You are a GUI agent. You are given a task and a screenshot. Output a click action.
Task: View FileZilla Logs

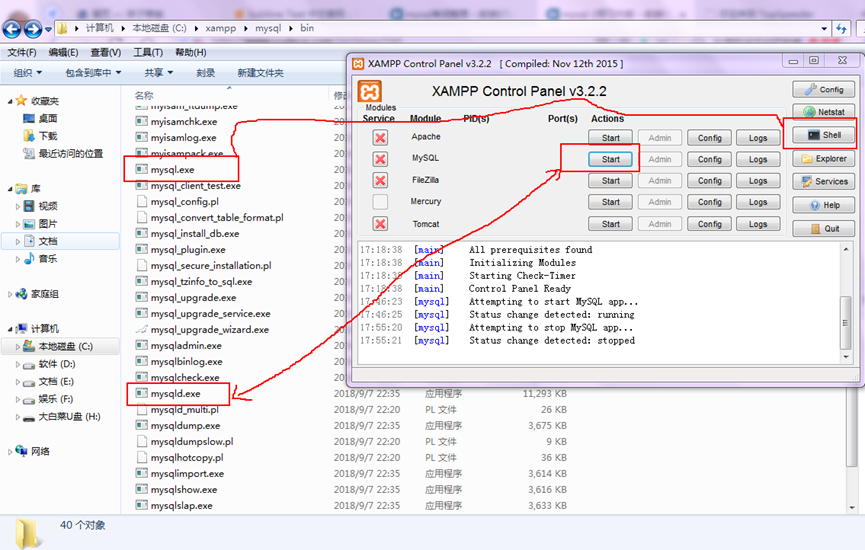[x=758, y=180]
